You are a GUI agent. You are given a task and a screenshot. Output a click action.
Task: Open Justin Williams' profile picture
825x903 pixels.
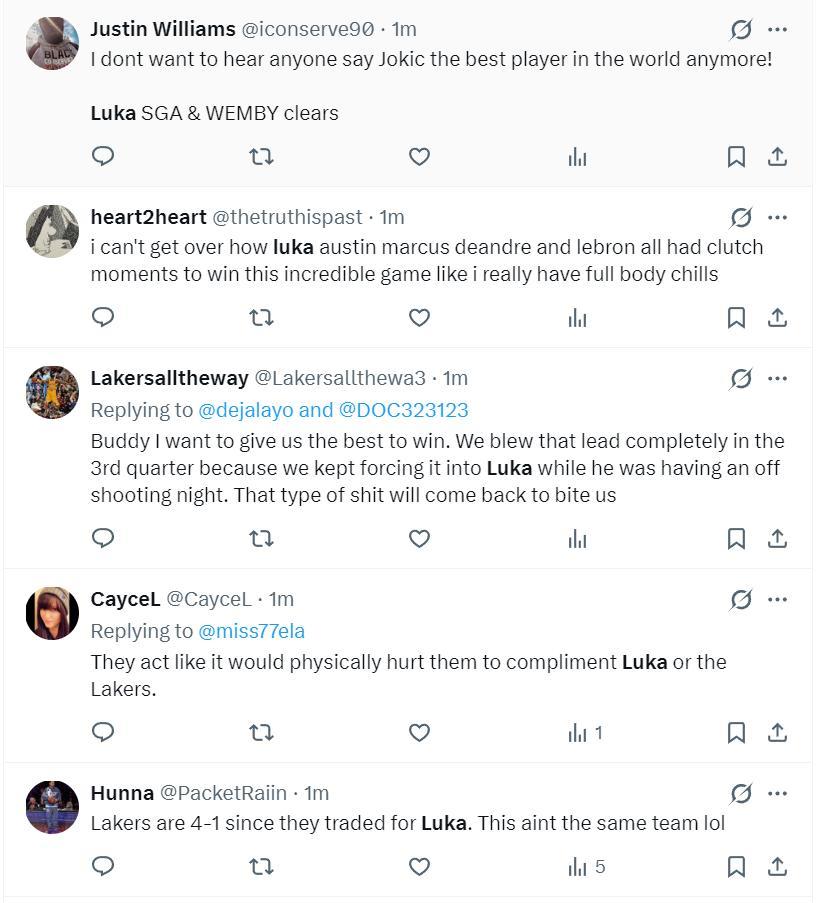52,43
